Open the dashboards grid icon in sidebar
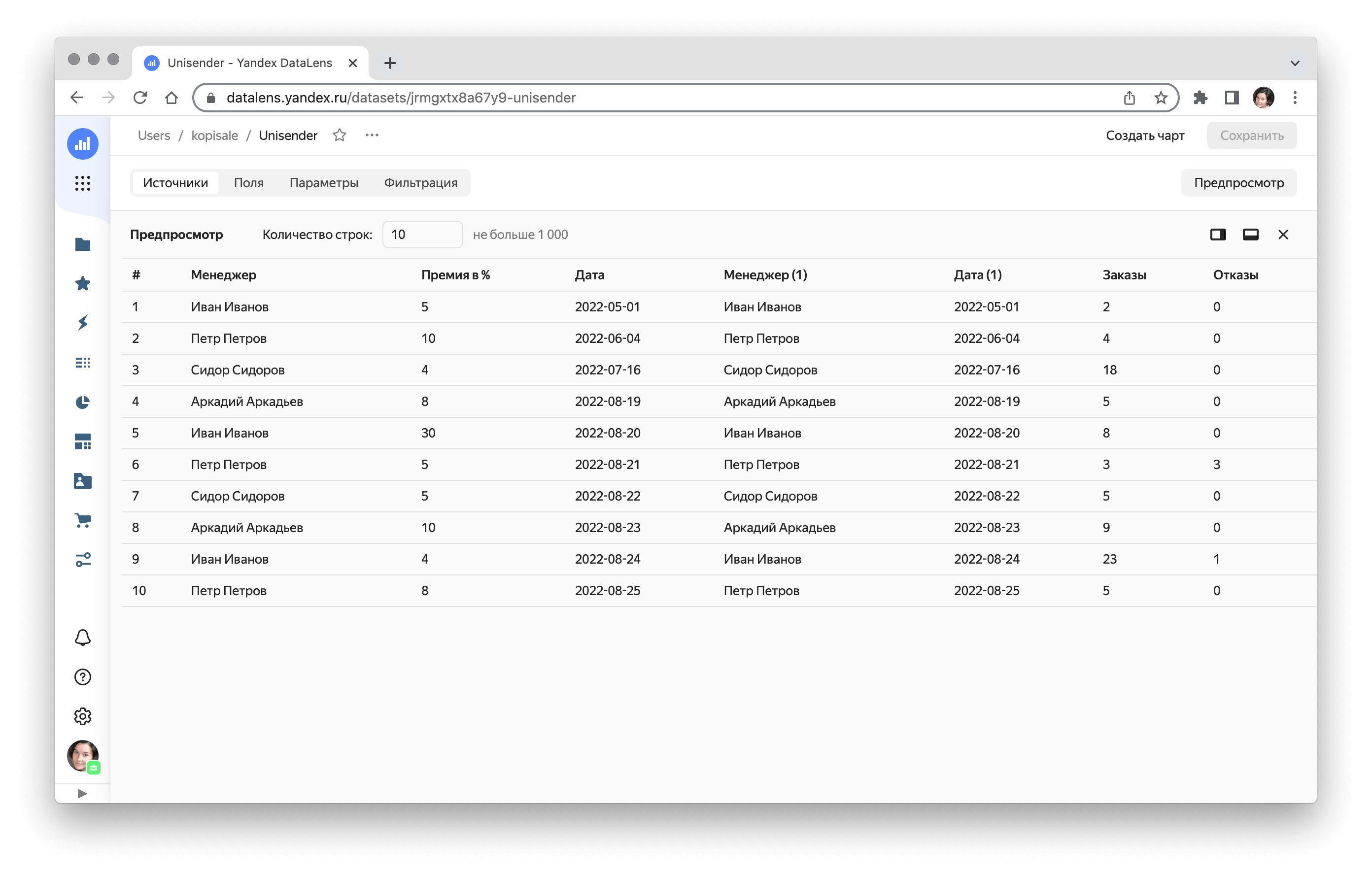The height and width of the screenshot is (876, 1372). point(83,441)
